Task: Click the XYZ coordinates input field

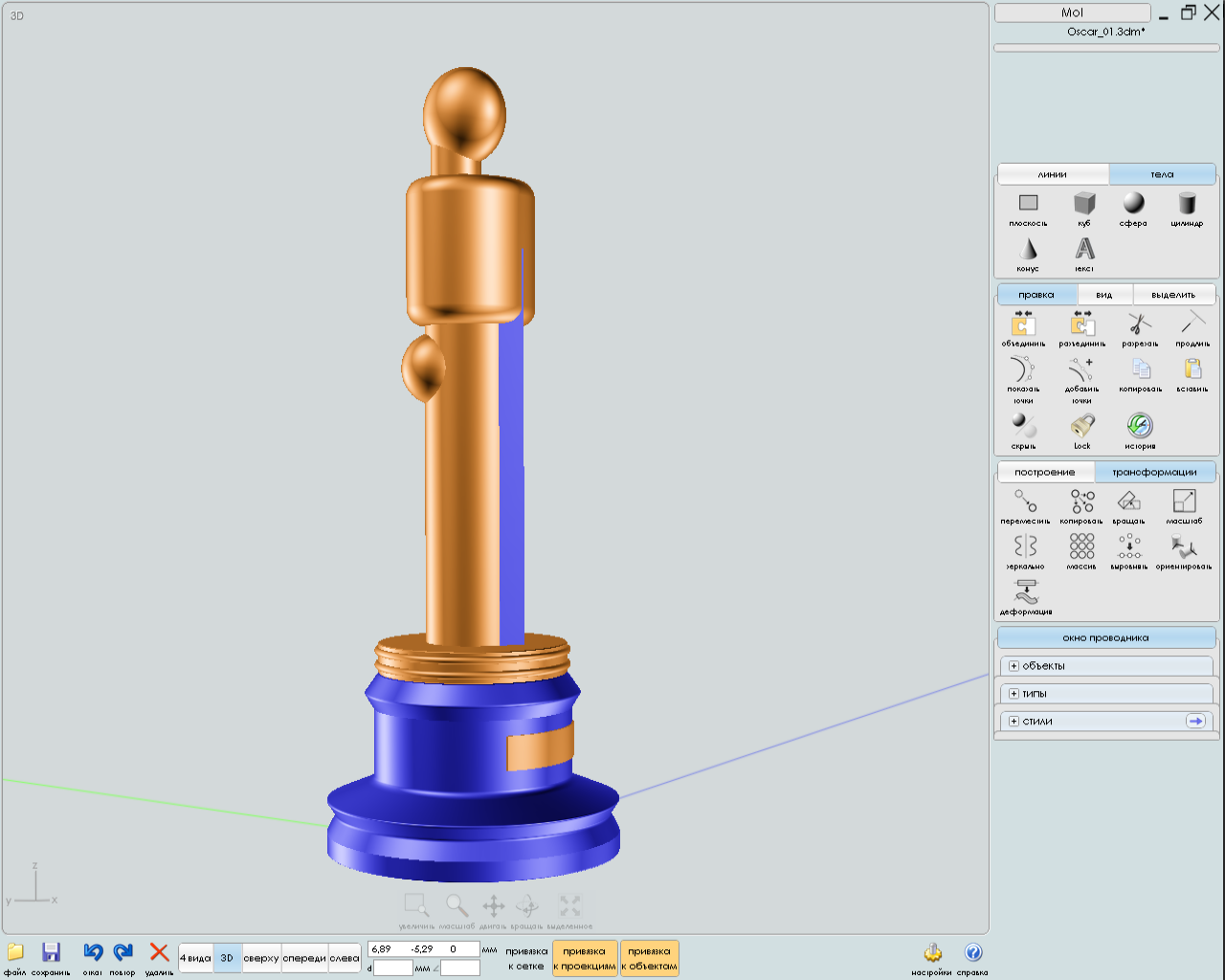Action: [424, 949]
